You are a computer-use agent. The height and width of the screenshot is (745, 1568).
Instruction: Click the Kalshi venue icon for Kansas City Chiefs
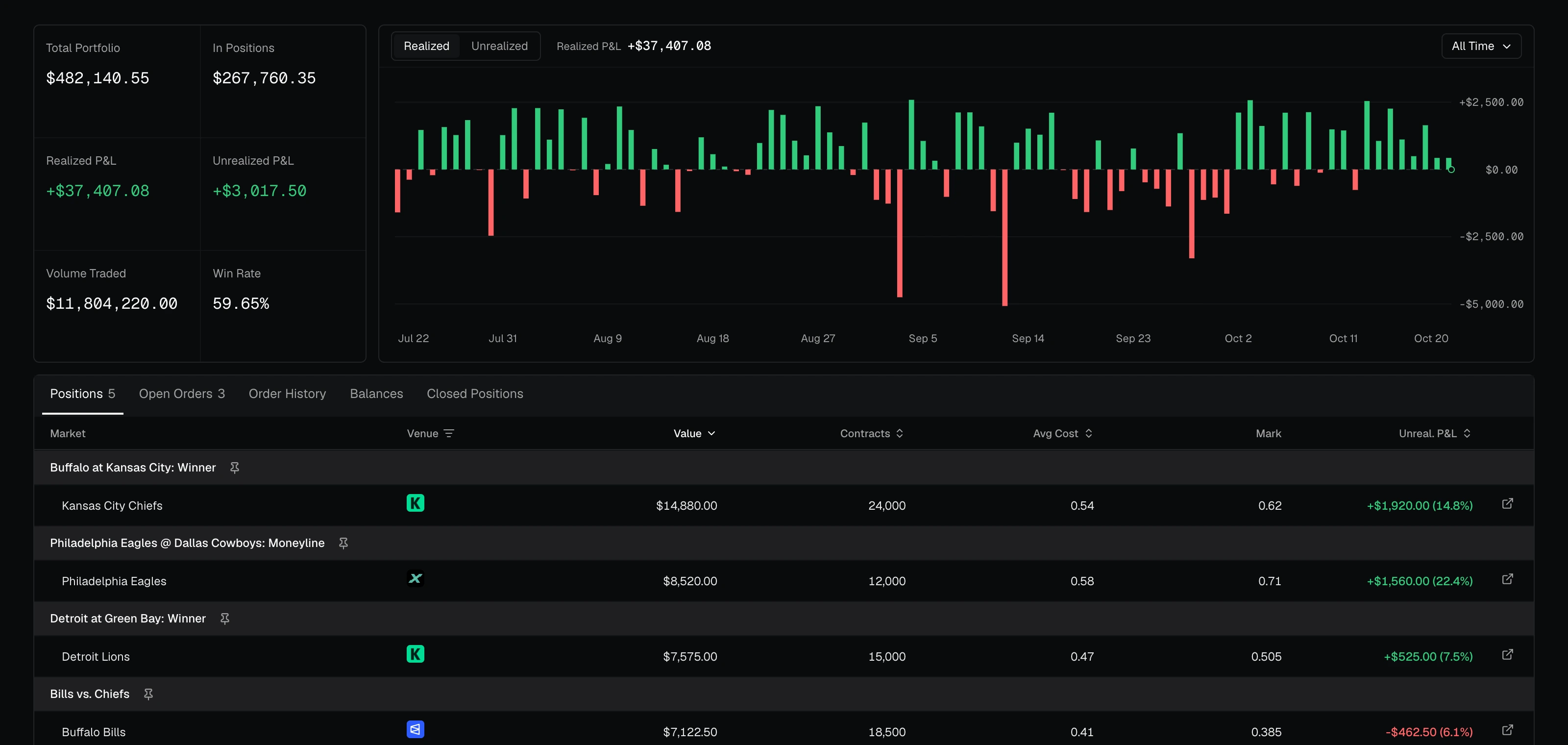click(415, 503)
